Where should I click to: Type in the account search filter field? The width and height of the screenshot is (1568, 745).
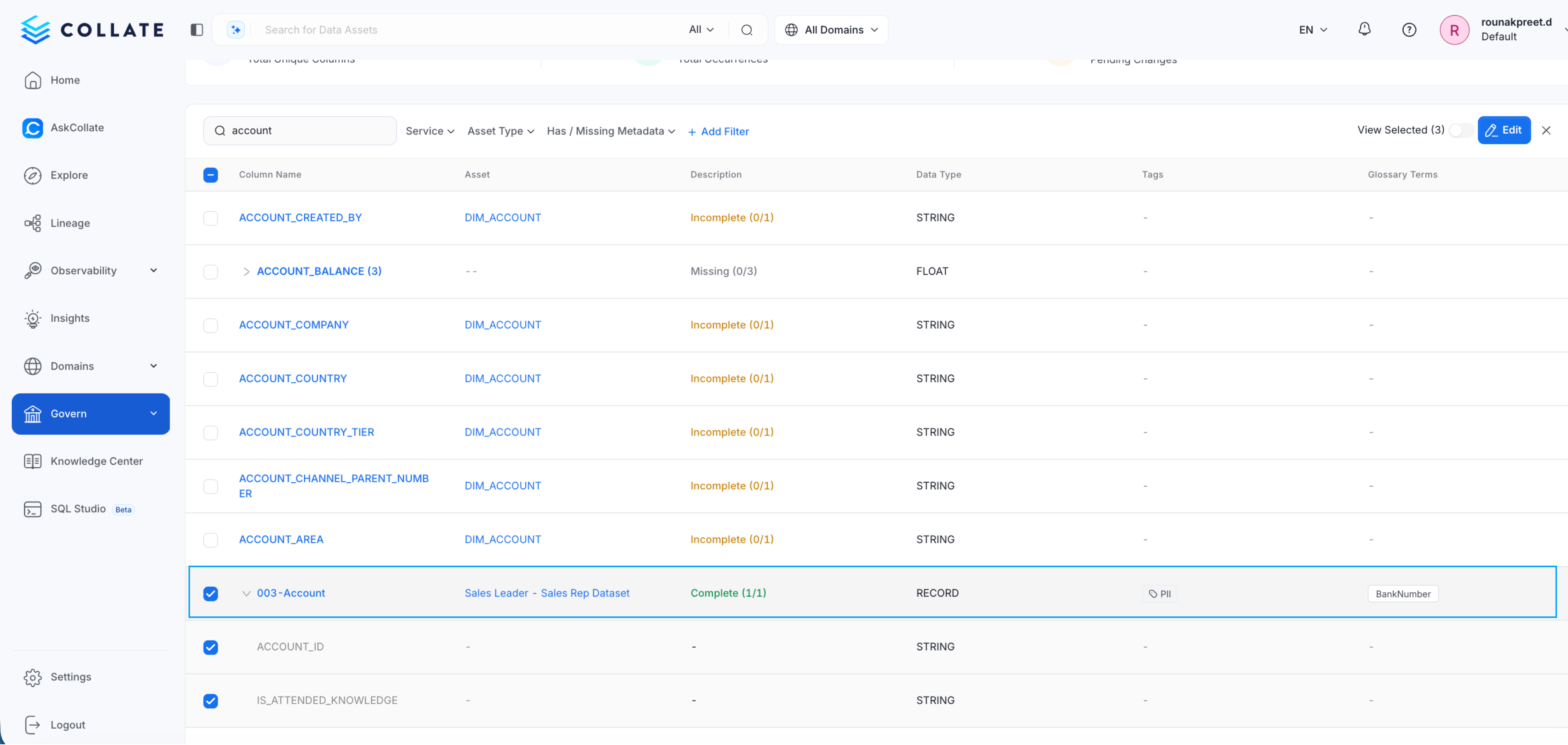click(x=300, y=130)
